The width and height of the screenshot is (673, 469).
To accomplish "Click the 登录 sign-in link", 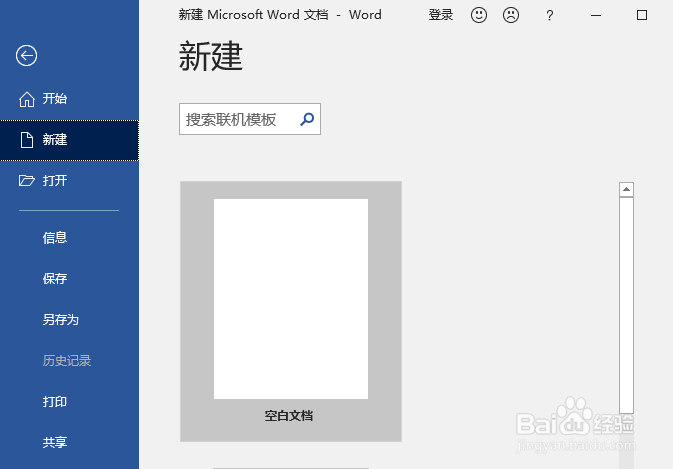I will (x=441, y=15).
